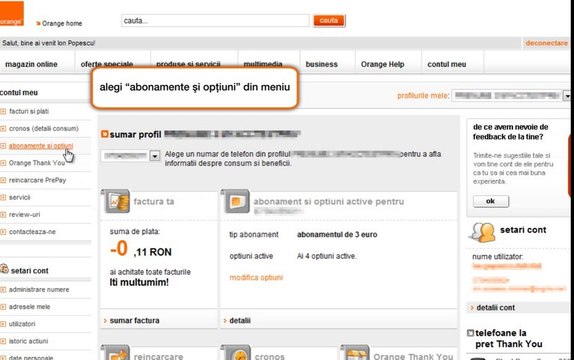Image resolution: width=574 pixels, height=360 pixels.
Task: Open the business menu
Action: (321, 64)
